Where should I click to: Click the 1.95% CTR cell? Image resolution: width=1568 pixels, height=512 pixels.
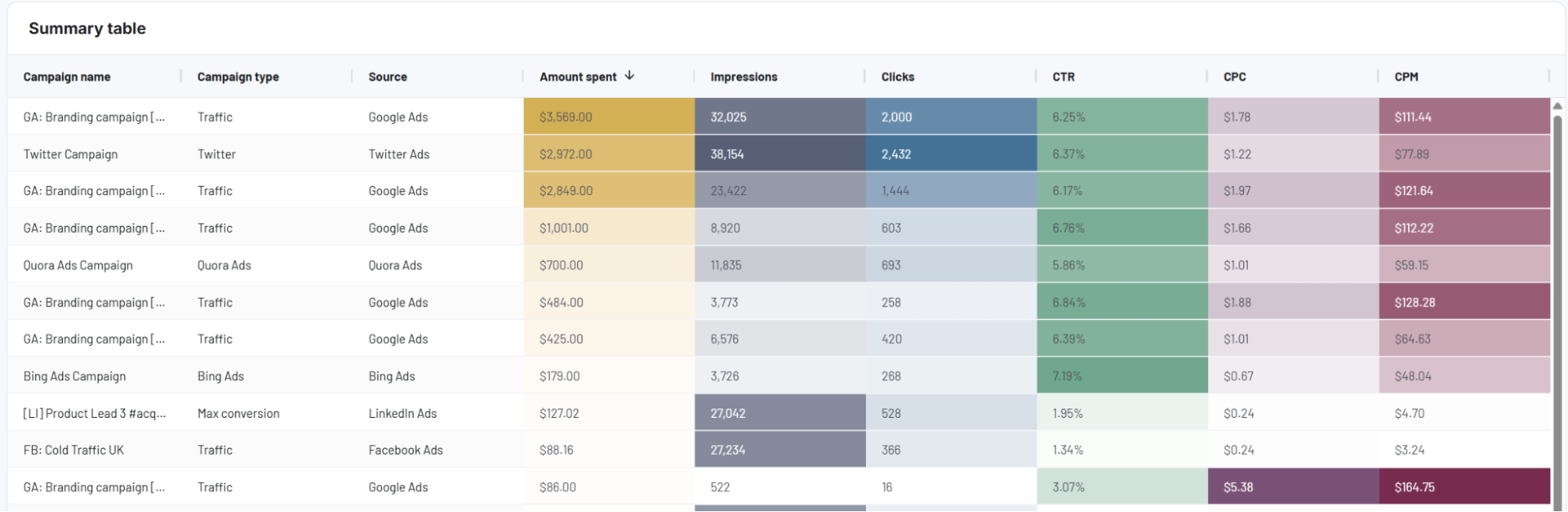point(1122,413)
